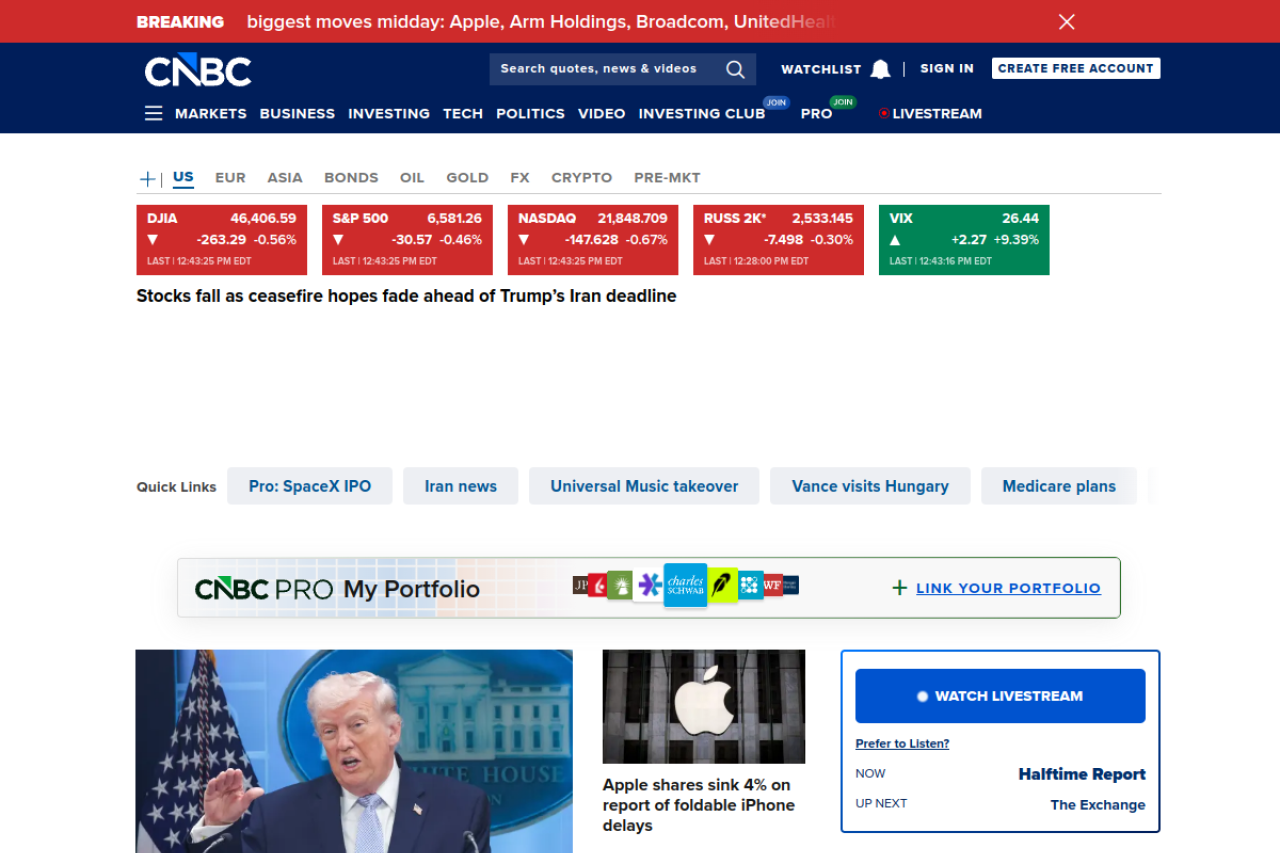The width and height of the screenshot is (1280, 853).
Task: Click the green plus link portfolio icon
Action: click(x=899, y=588)
